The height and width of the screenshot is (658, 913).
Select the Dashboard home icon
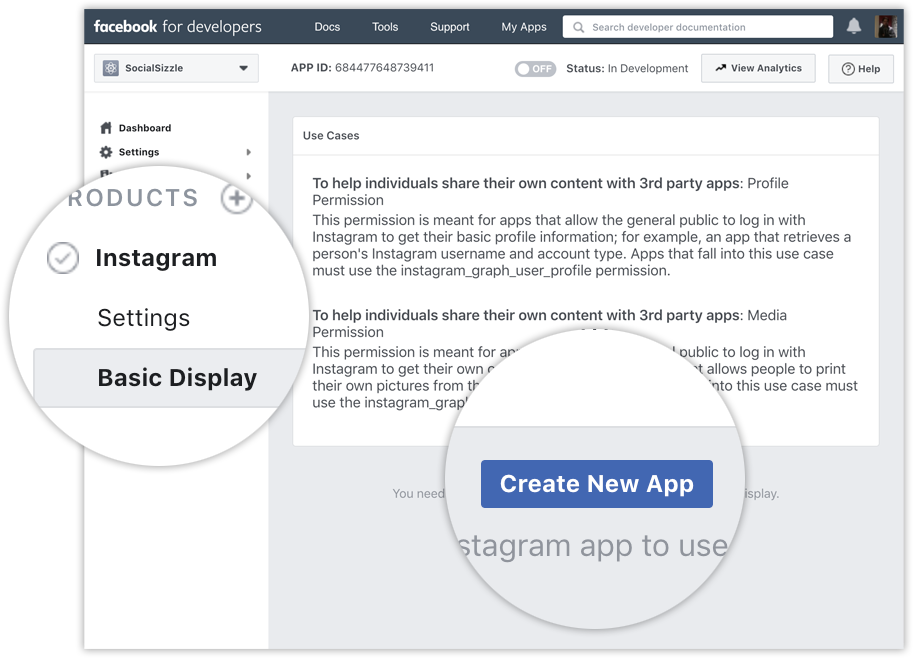pos(107,128)
